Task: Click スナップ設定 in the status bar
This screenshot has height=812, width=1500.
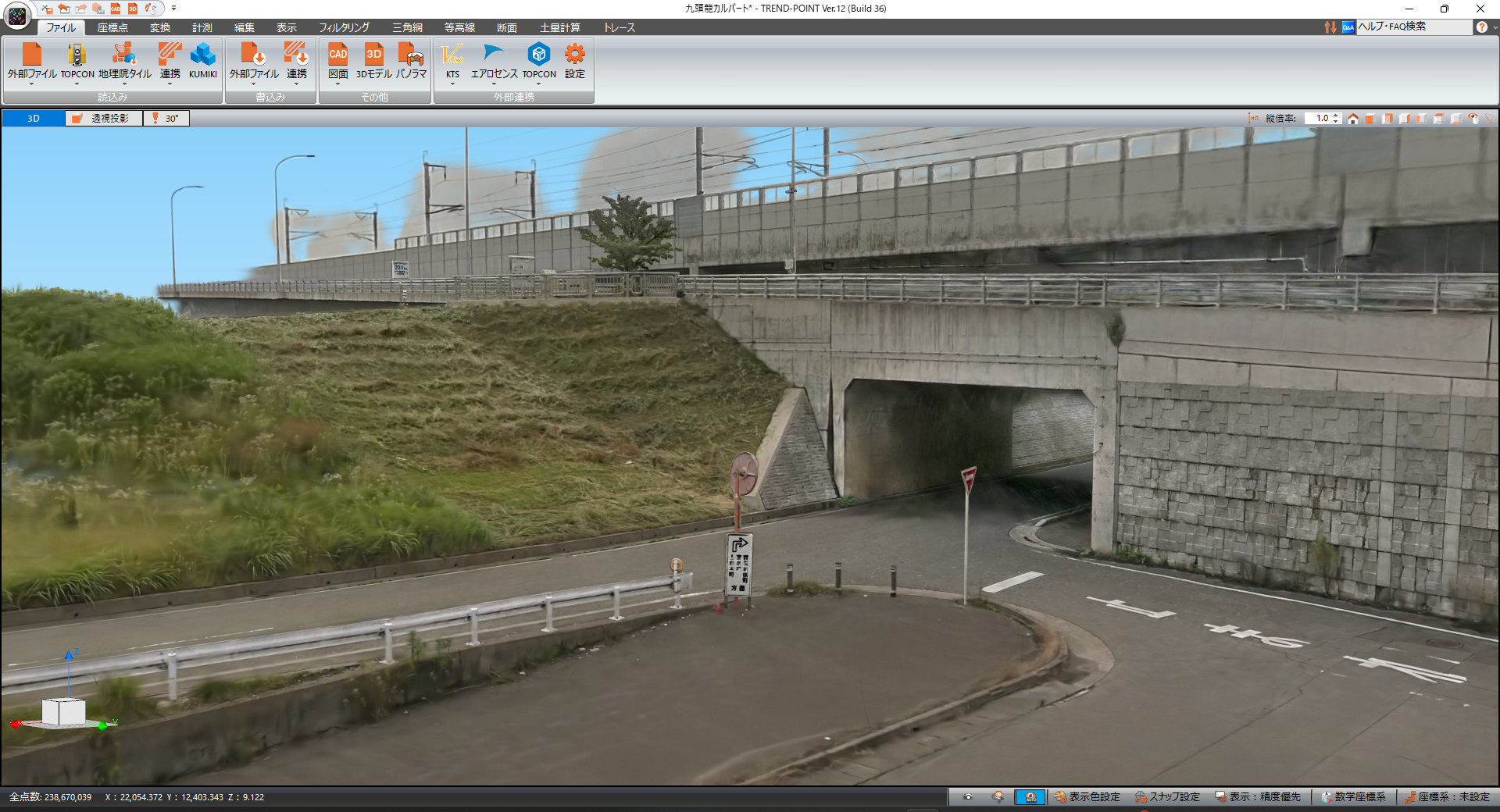Action: (1167, 797)
